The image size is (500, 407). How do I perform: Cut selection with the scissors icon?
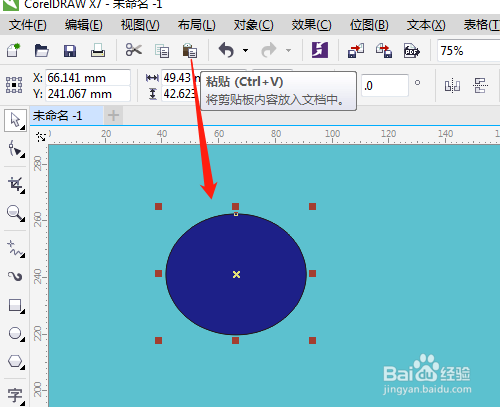point(134,50)
